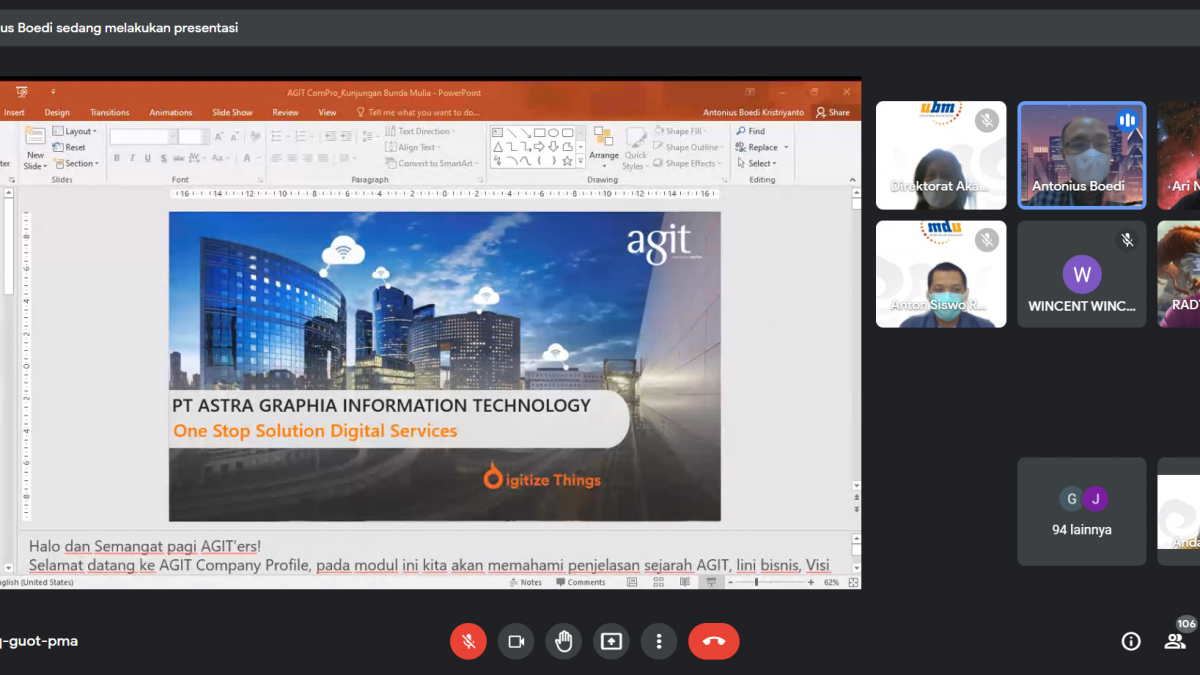1200x675 pixels.
Task: Open the Shape Effects dropdown
Action: click(x=688, y=163)
